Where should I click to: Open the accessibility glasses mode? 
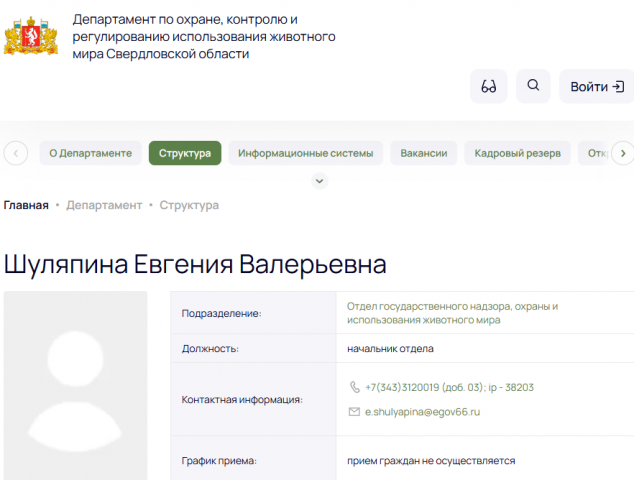[488, 86]
